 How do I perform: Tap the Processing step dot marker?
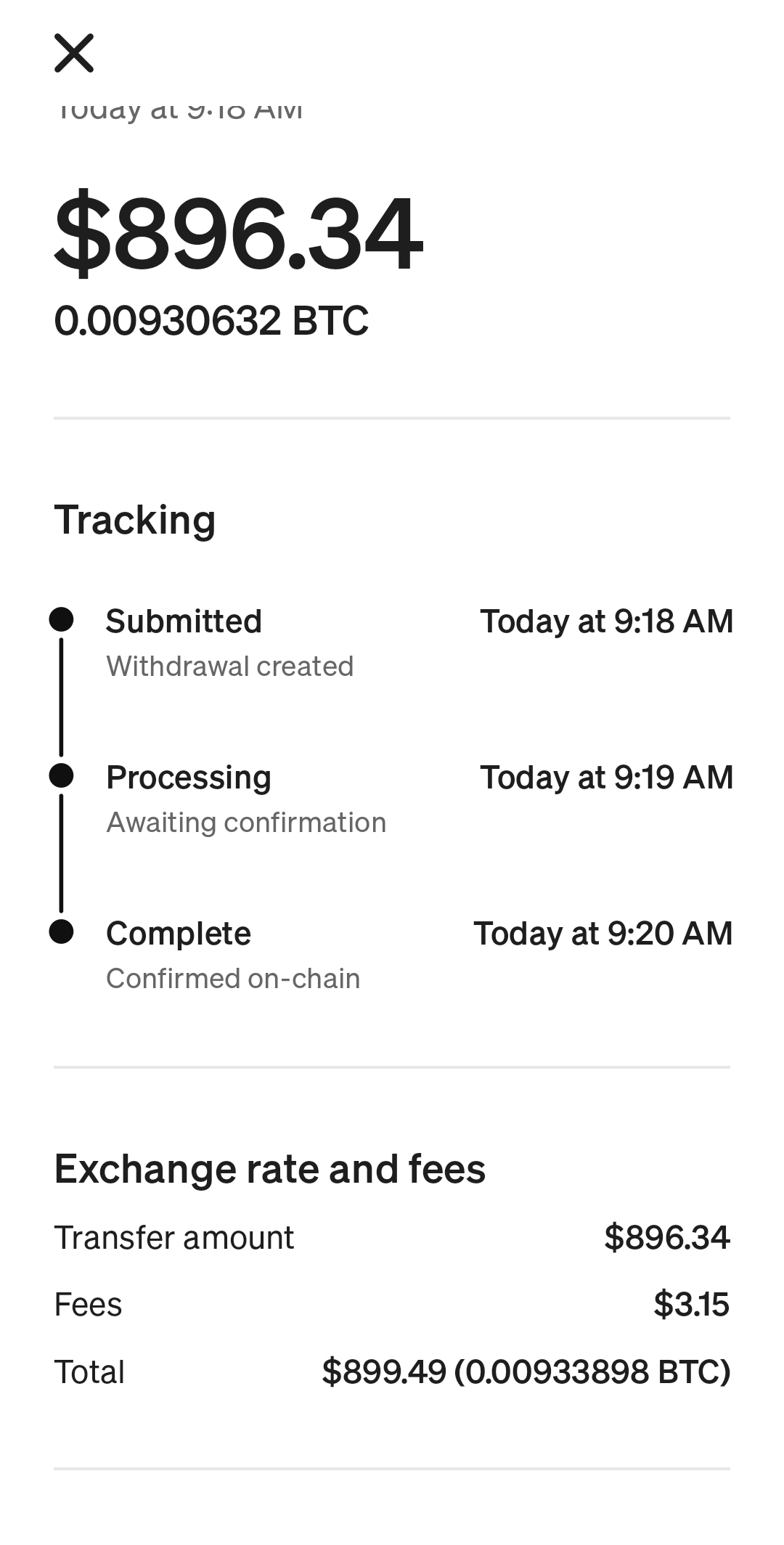click(62, 775)
